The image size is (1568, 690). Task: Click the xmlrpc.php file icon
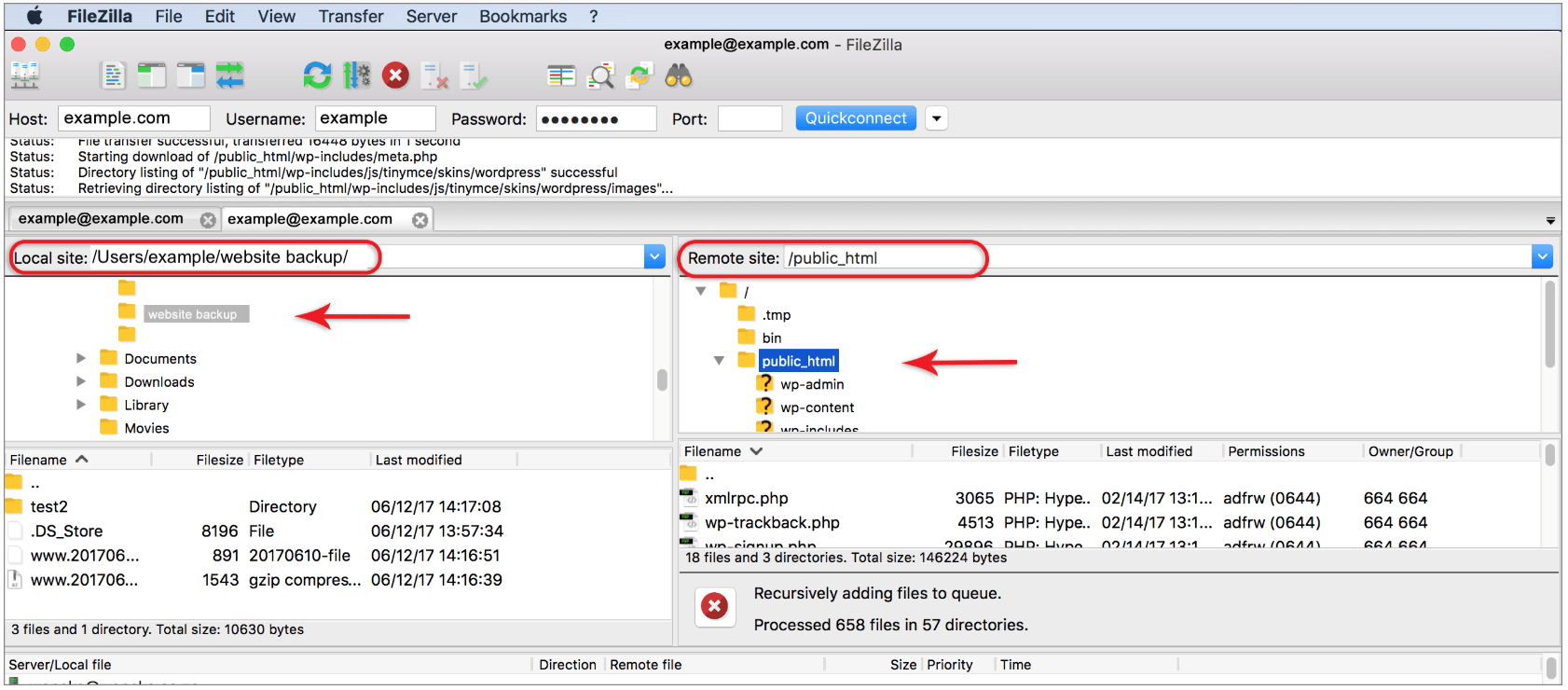689,499
